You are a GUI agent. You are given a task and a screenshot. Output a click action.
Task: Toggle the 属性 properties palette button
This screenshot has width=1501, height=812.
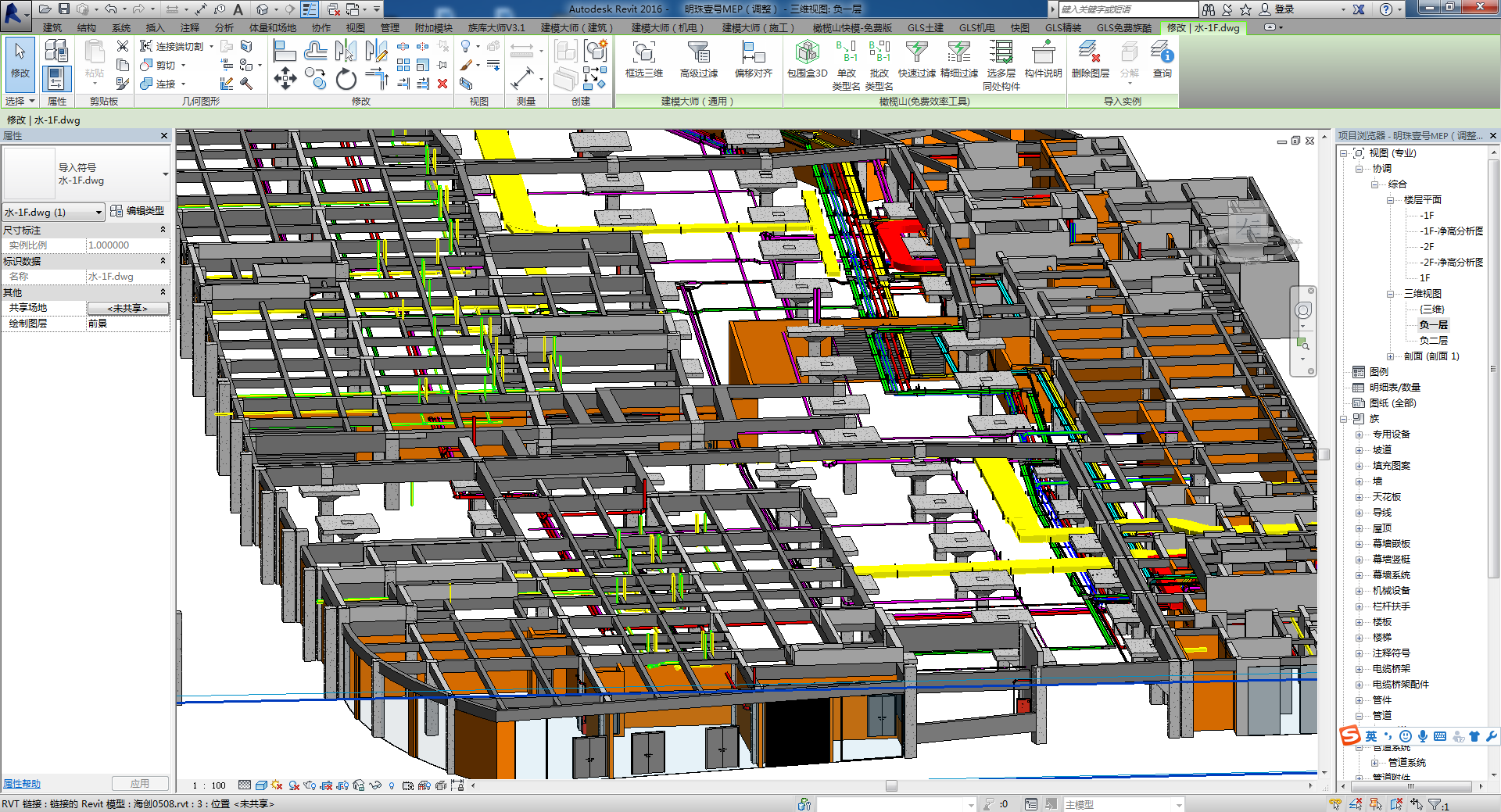coord(56,79)
